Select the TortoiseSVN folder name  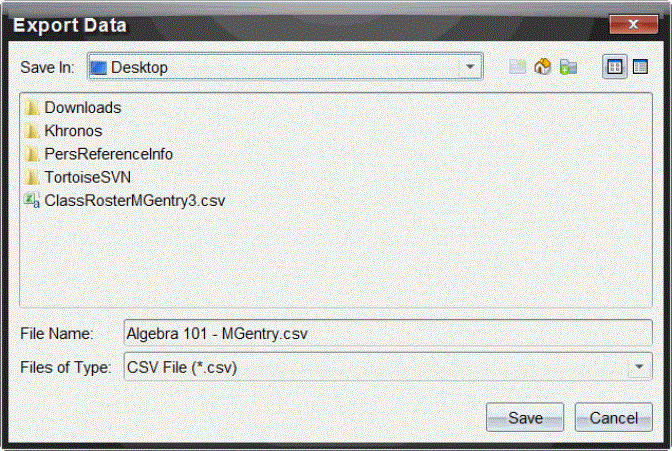(x=87, y=177)
